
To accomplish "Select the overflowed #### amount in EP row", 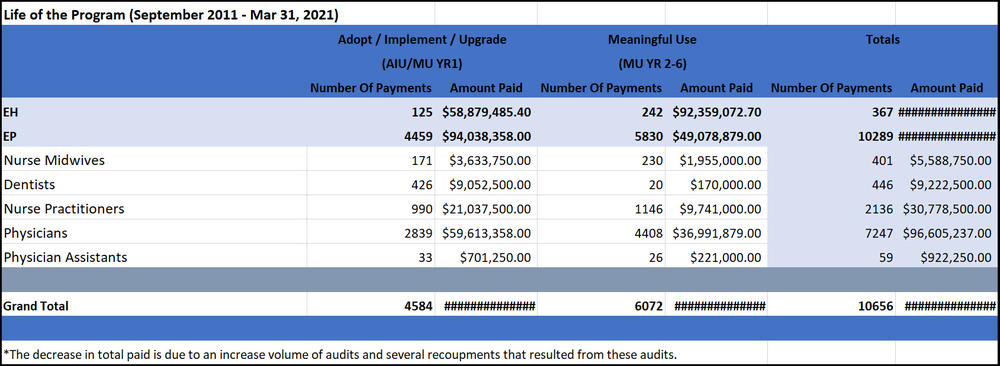I will point(947,136).
